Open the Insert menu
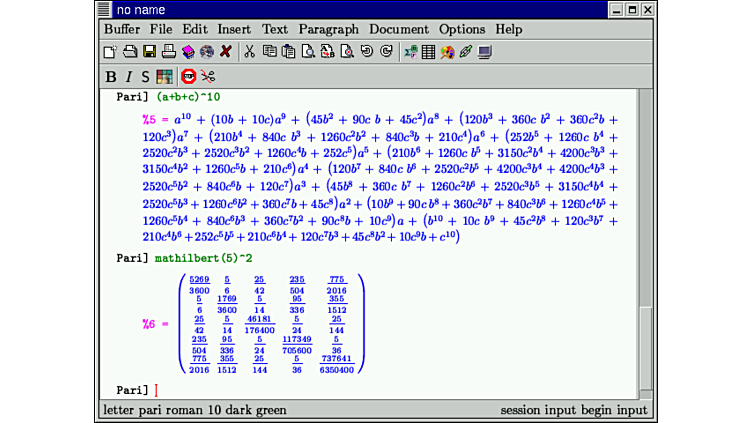 coord(234,29)
